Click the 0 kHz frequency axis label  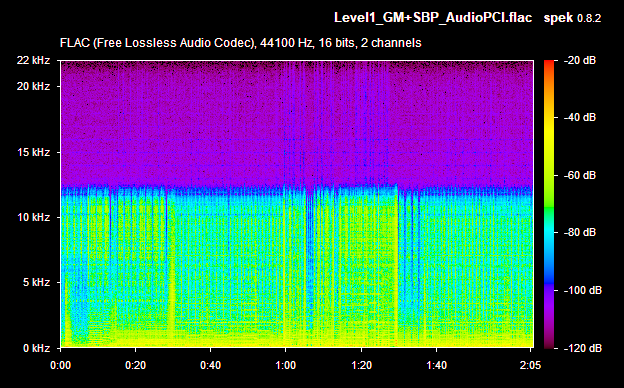36,348
